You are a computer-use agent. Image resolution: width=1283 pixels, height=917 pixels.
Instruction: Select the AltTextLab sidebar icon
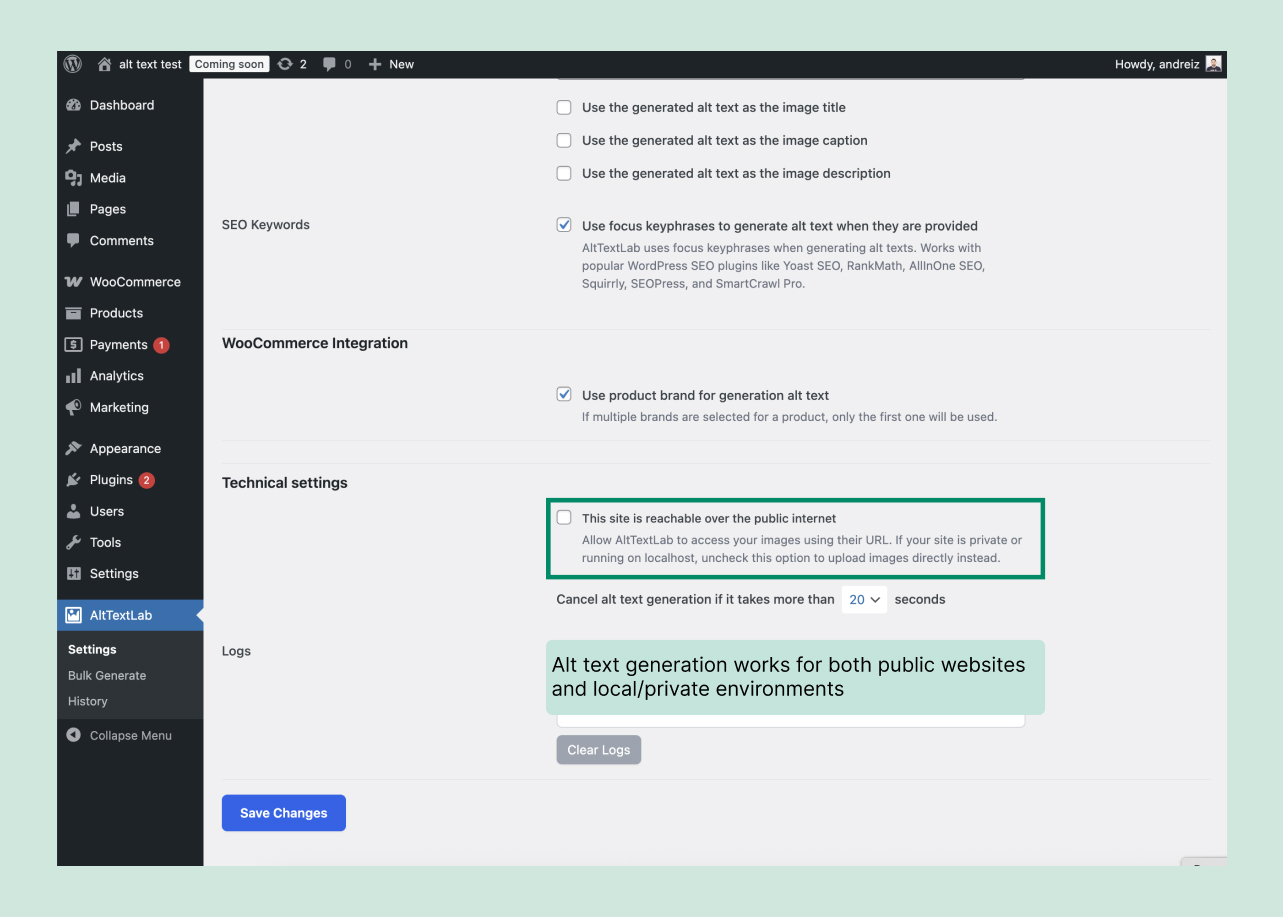[x=75, y=615]
